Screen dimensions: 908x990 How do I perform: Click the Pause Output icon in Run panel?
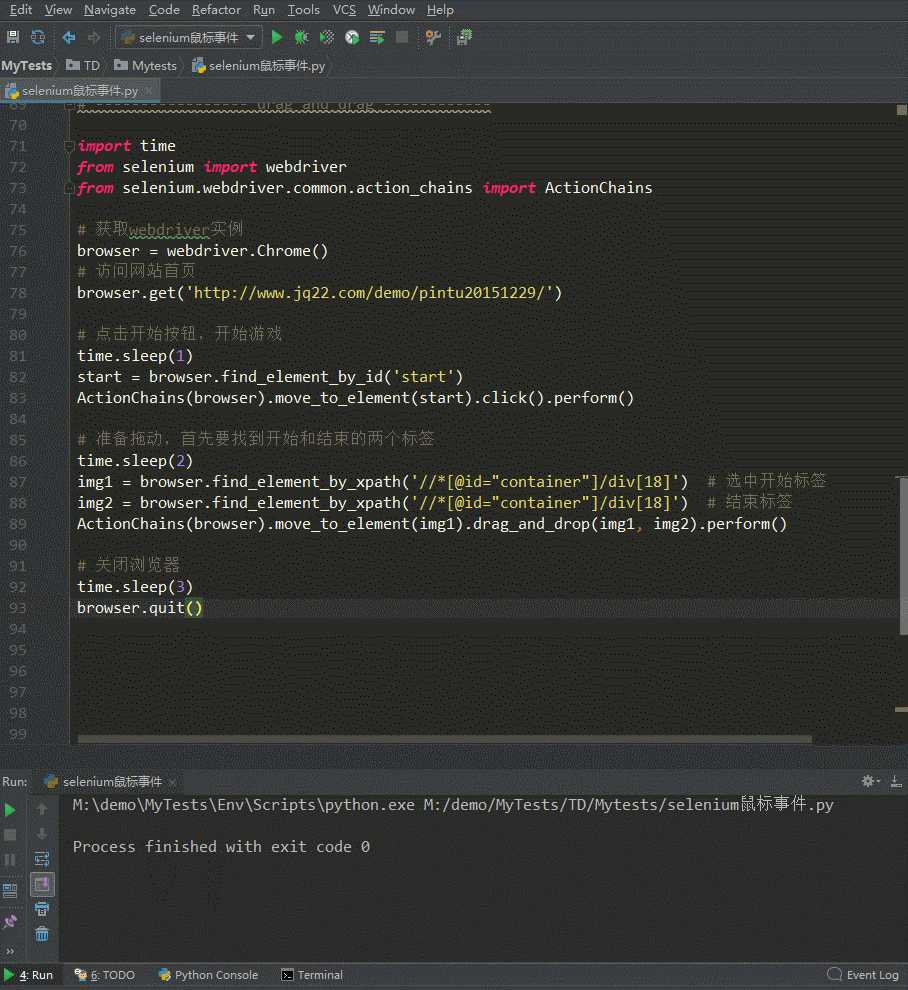point(10,860)
